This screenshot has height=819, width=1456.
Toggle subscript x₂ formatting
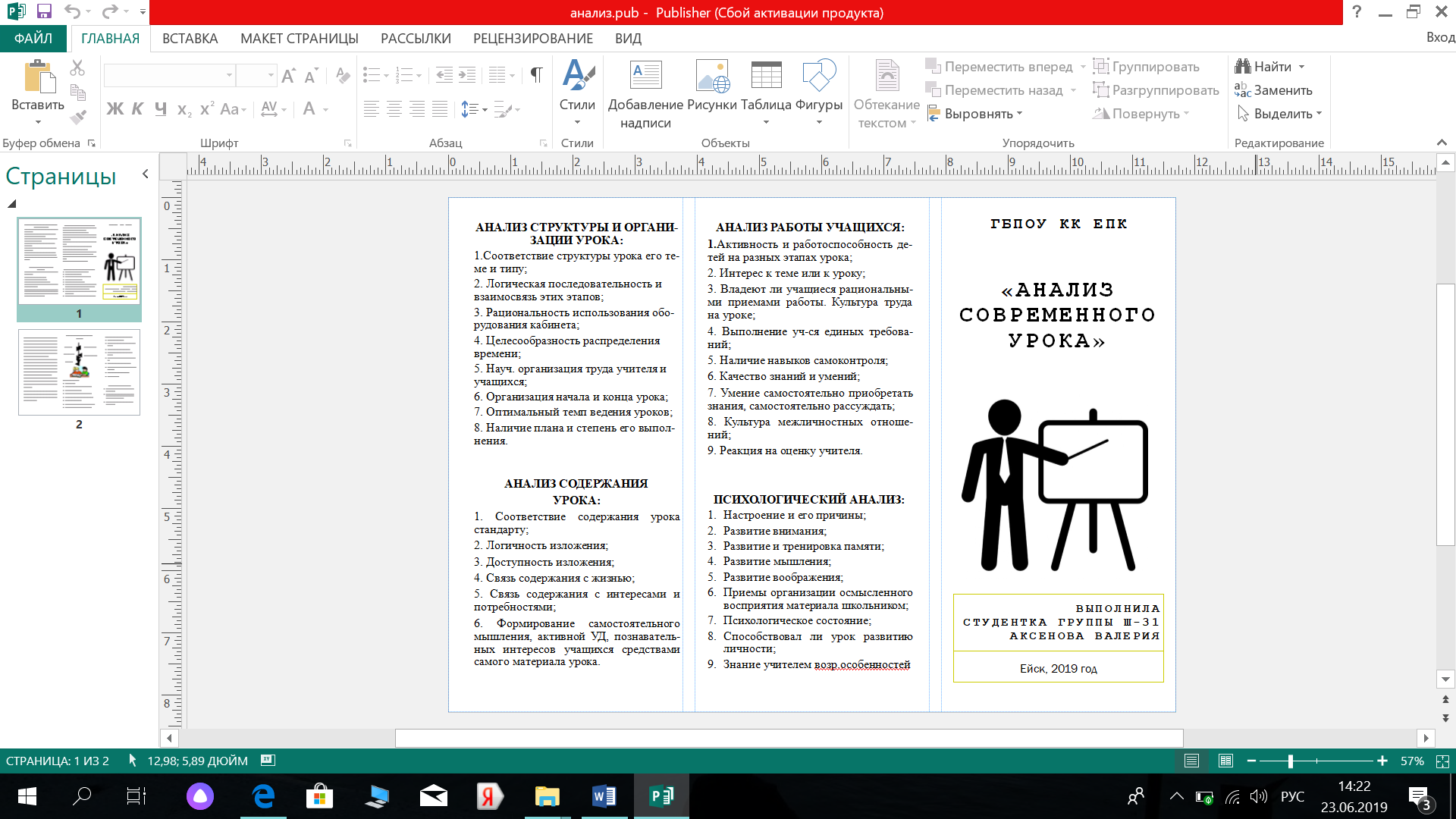[x=184, y=109]
